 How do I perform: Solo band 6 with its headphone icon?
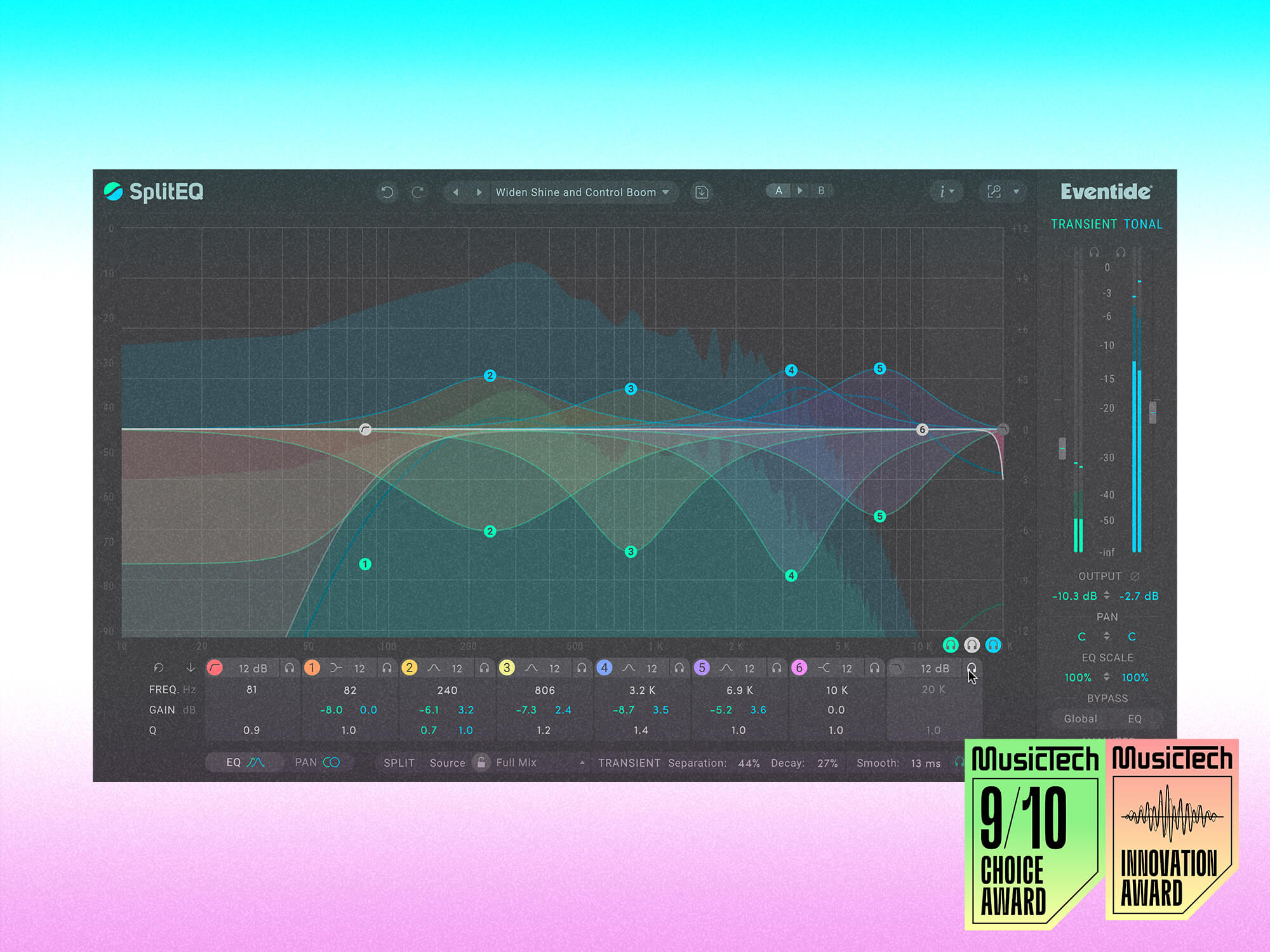[x=874, y=668]
